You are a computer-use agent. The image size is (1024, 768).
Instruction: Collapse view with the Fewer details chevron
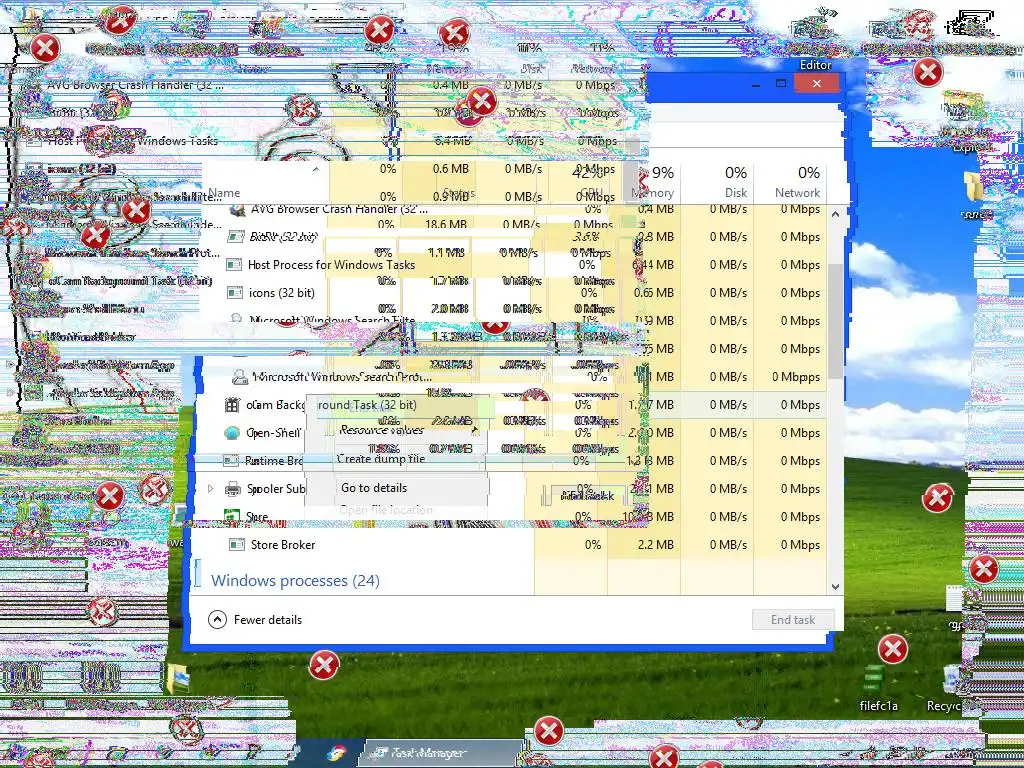coord(217,620)
